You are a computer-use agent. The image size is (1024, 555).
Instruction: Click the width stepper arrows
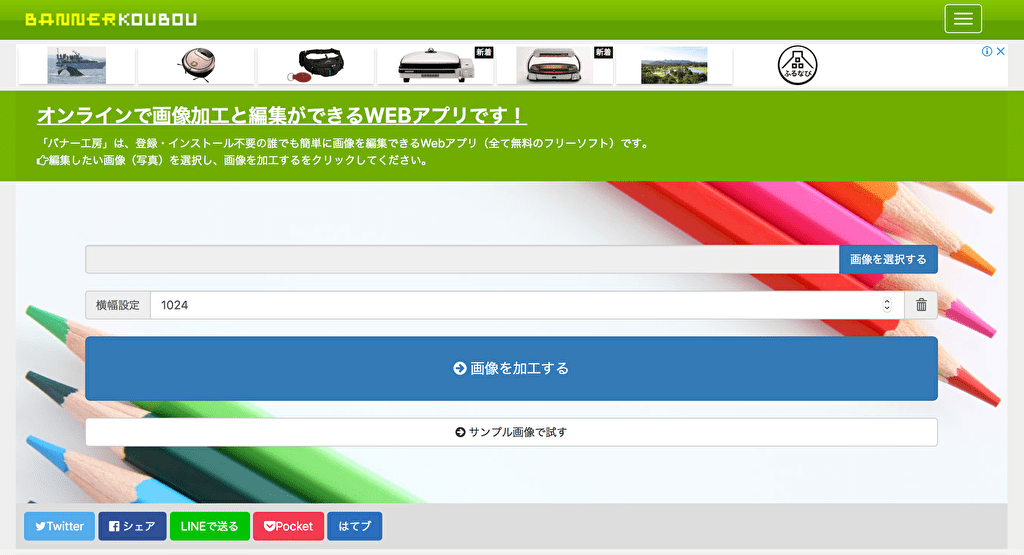point(887,305)
